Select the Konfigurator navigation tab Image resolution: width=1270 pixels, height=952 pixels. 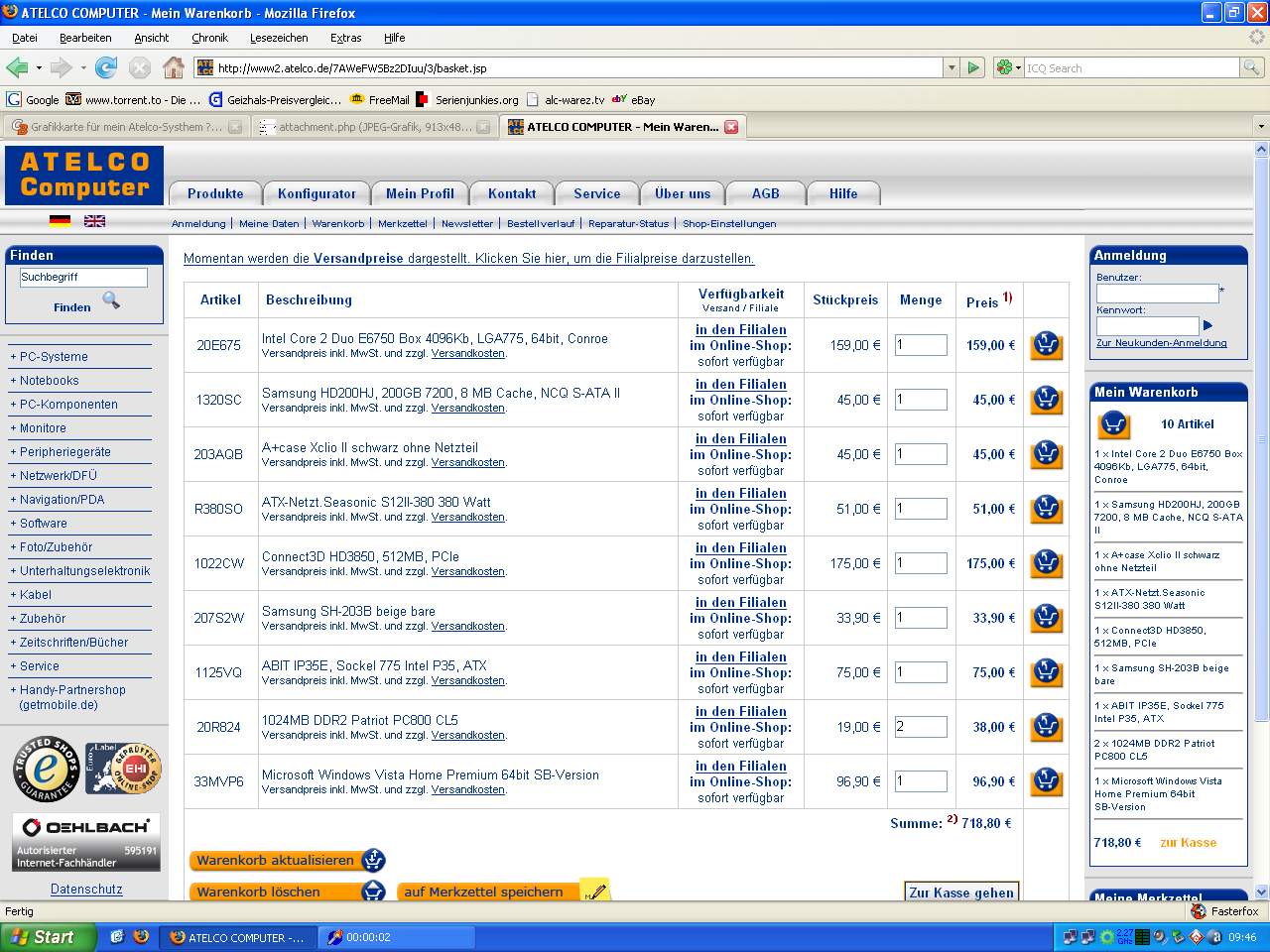[x=317, y=193]
